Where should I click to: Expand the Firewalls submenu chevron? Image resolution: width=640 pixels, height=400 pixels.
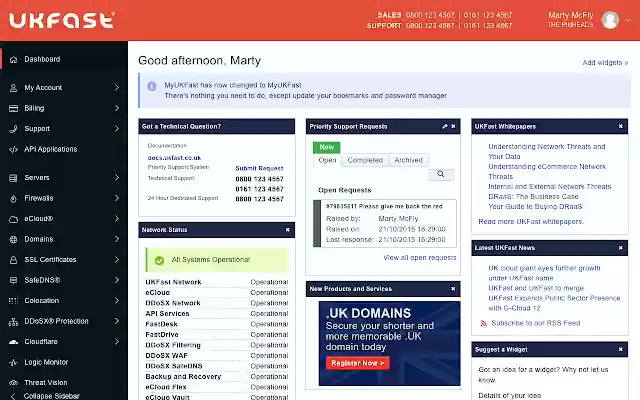[x=117, y=198]
